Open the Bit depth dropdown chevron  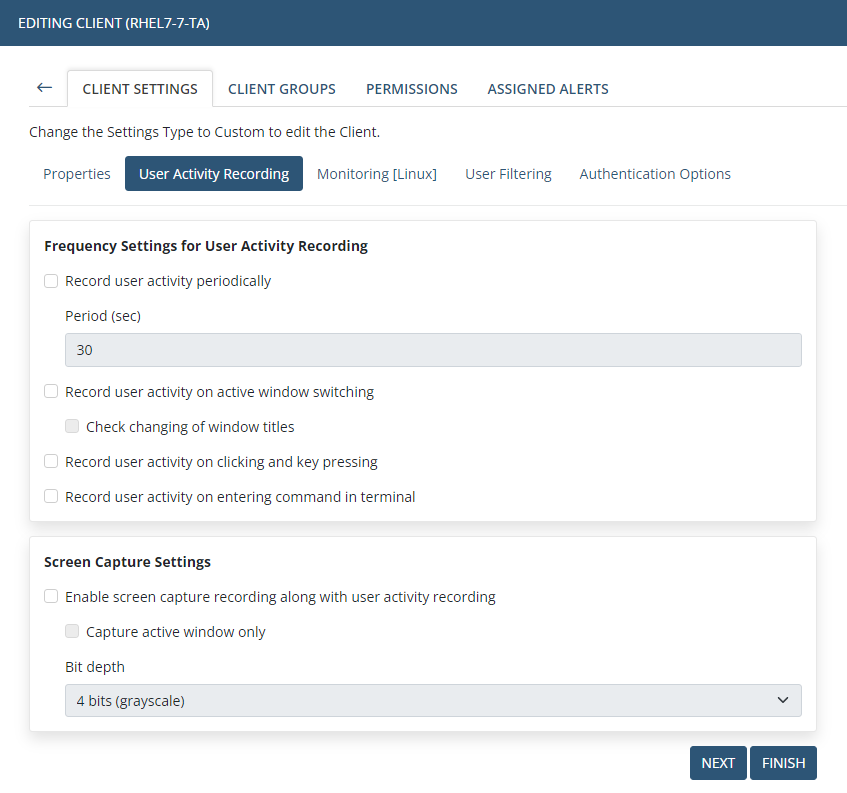point(782,701)
